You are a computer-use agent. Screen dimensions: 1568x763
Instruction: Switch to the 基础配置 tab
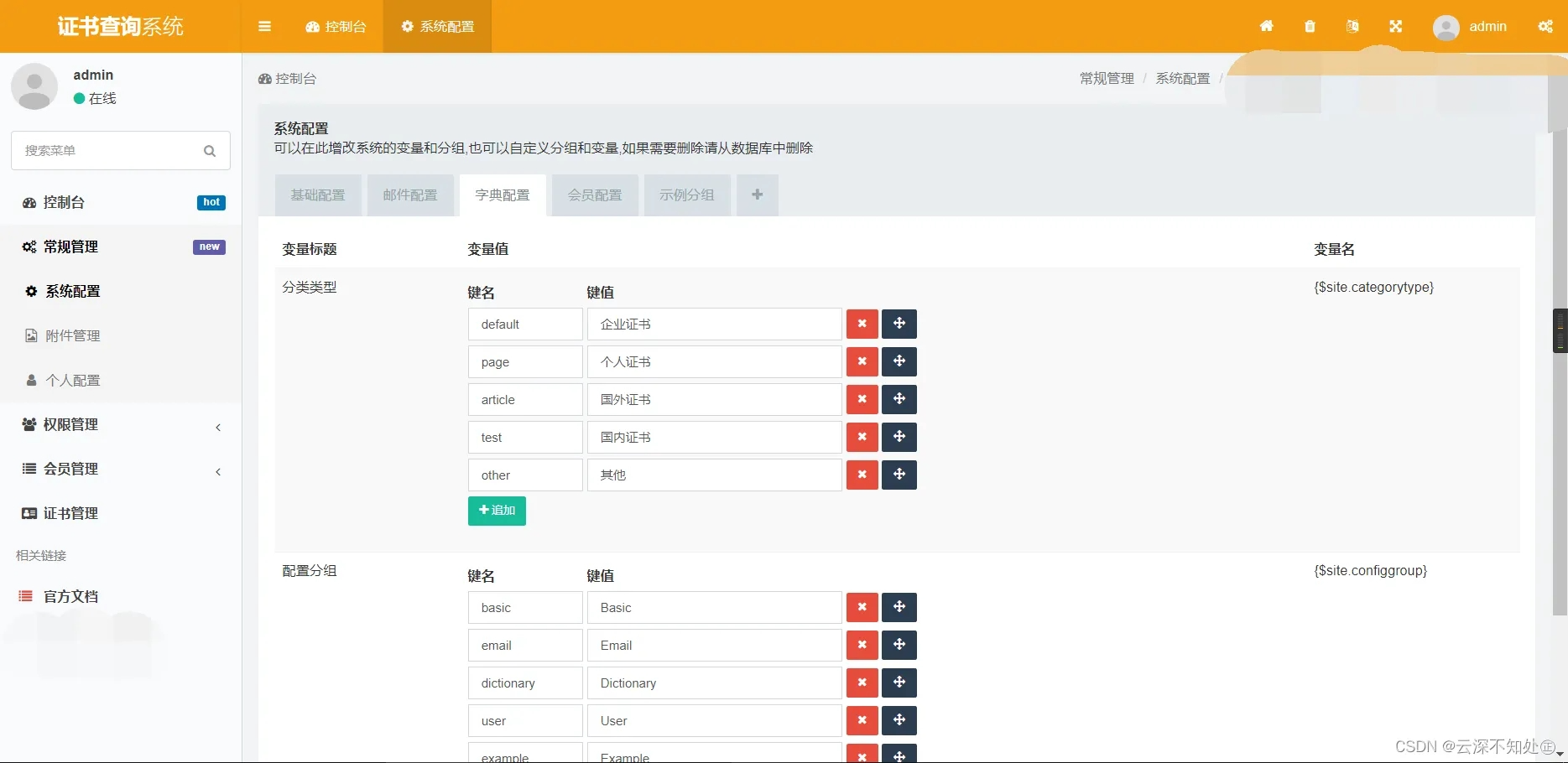pyautogui.click(x=318, y=195)
